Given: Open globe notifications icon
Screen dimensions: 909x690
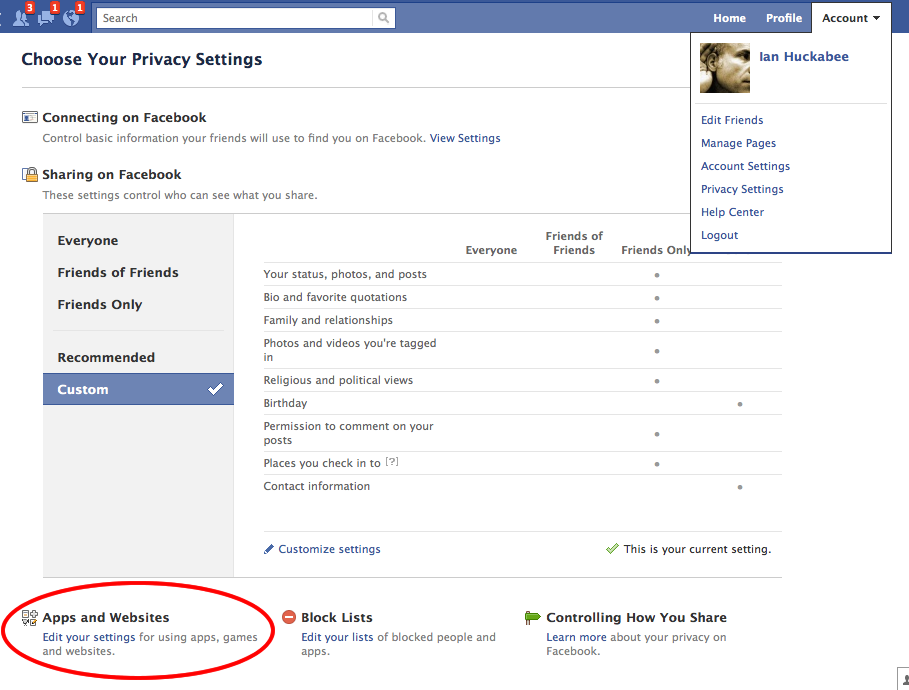Looking at the screenshot, I should tap(72, 17).
